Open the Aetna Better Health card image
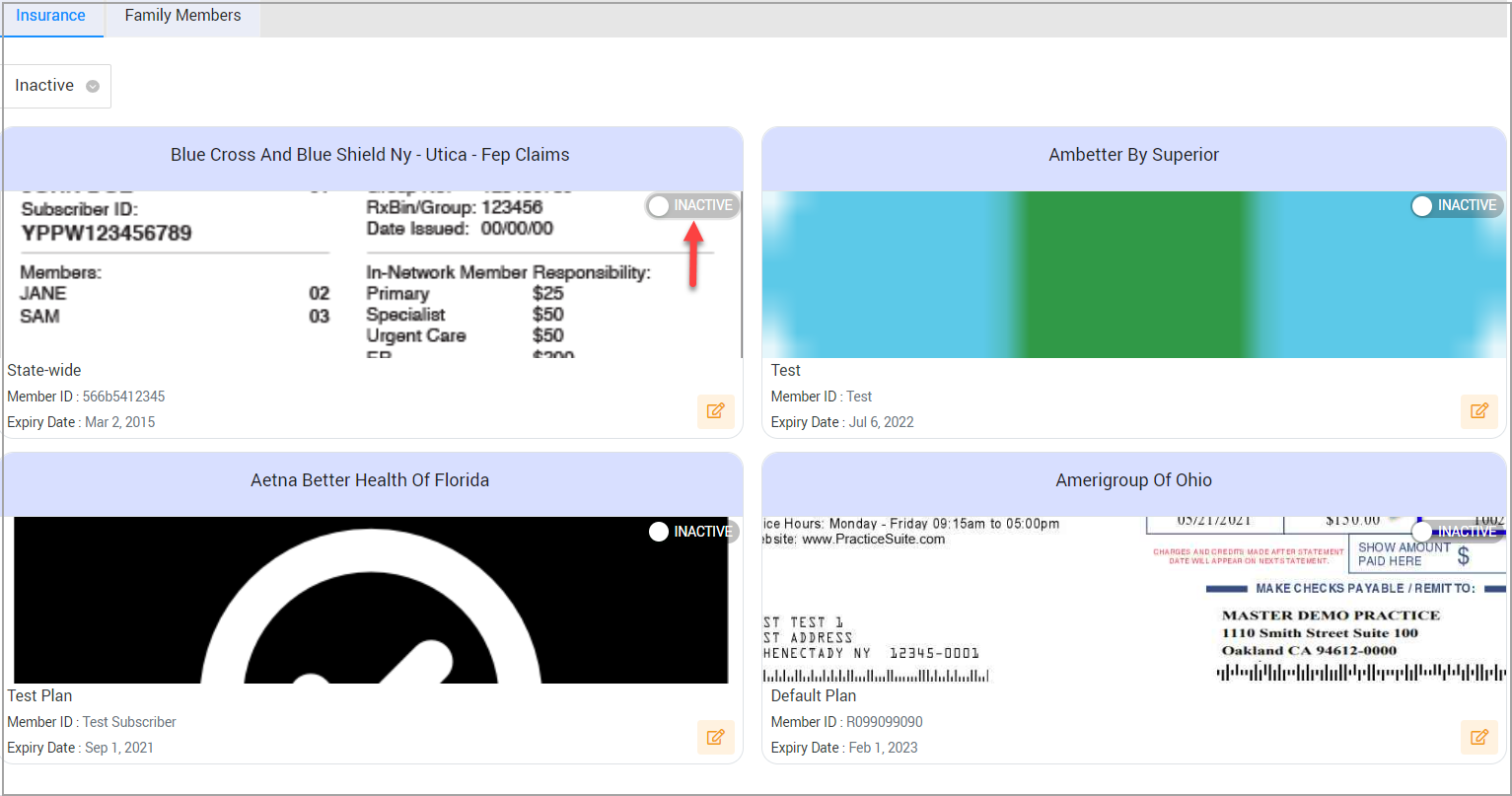Viewport: 1512px width, 796px height. coord(370,602)
